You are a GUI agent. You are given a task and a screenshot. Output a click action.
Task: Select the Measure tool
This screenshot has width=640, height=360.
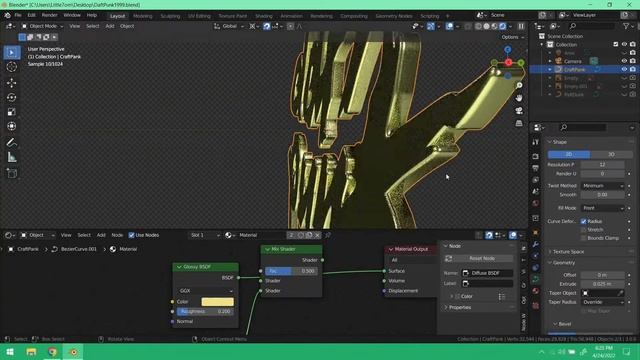coord(11,157)
